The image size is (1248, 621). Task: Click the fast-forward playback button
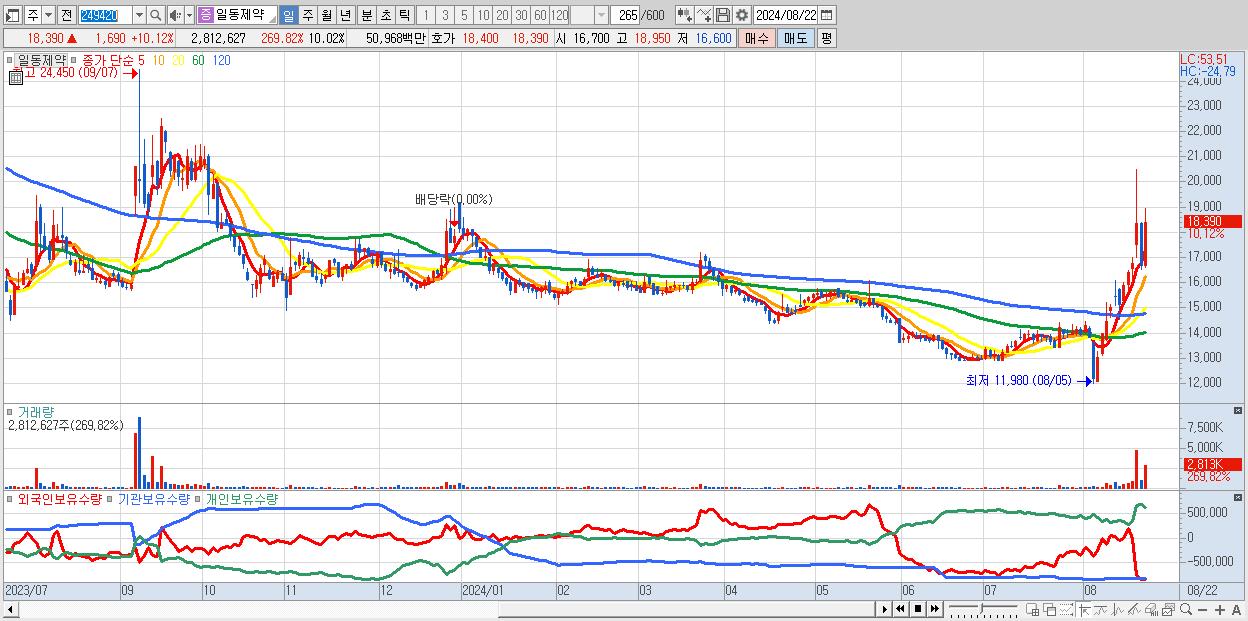935,609
